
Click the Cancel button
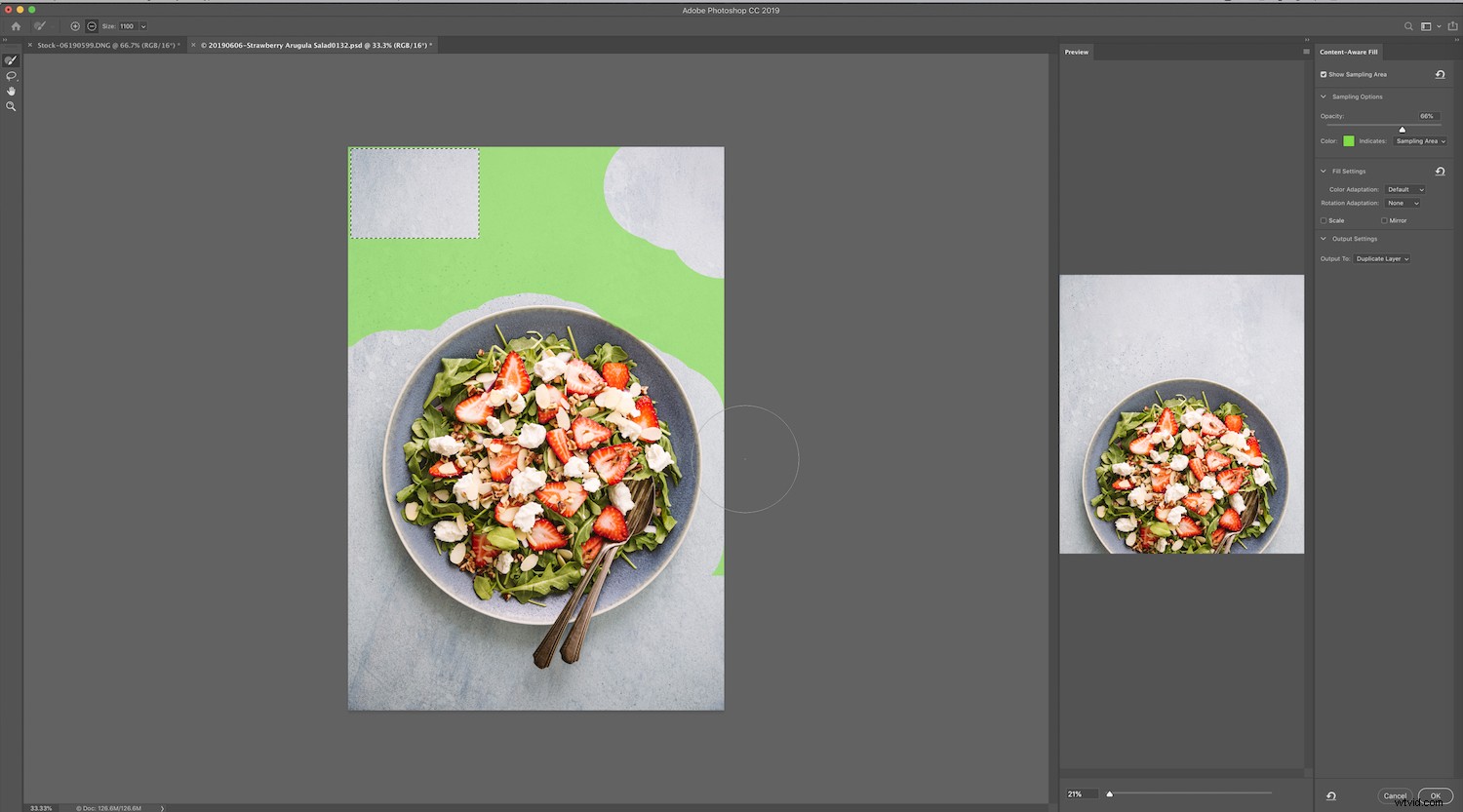tap(1395, 795)
